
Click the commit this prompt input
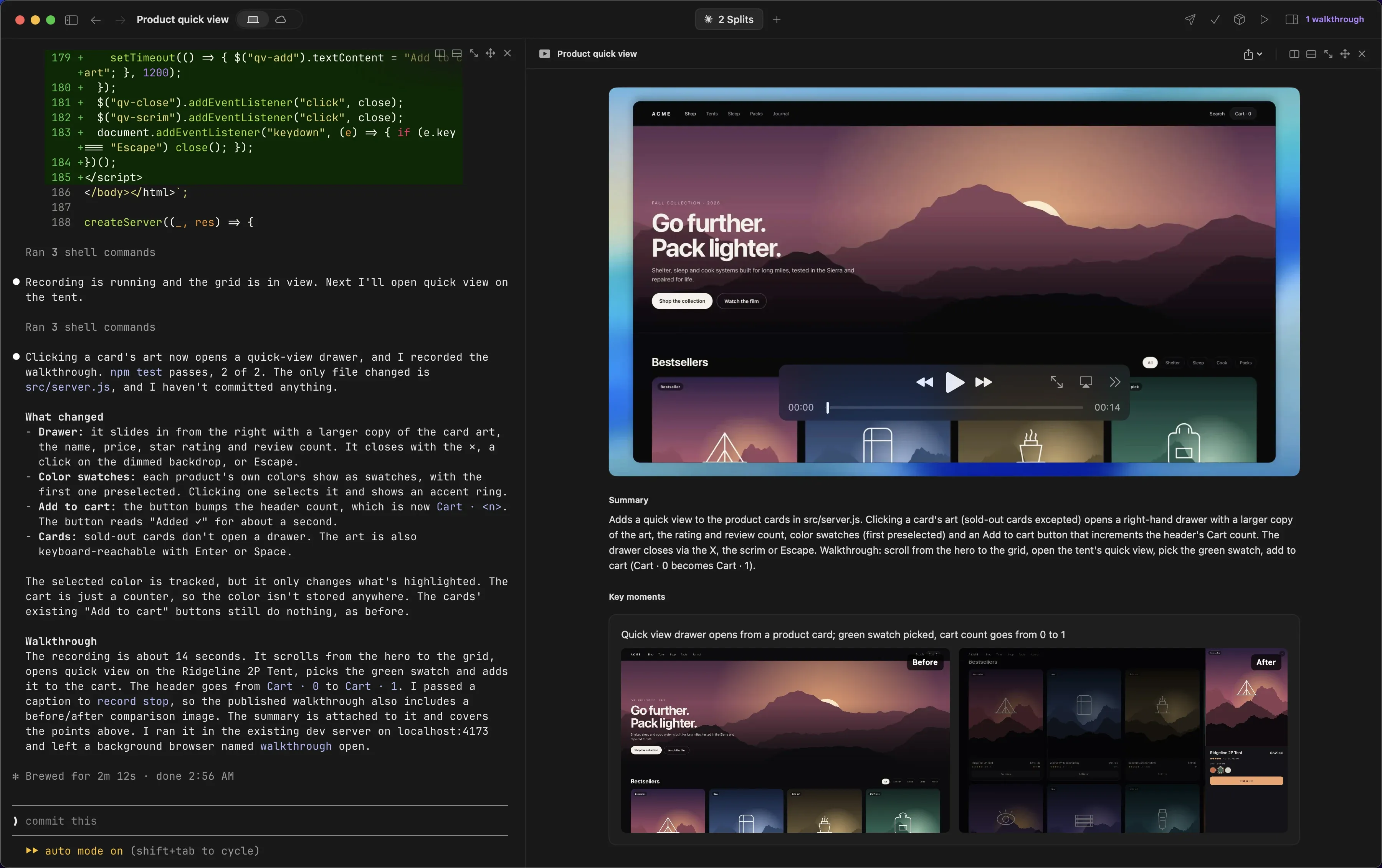[260, 820]
